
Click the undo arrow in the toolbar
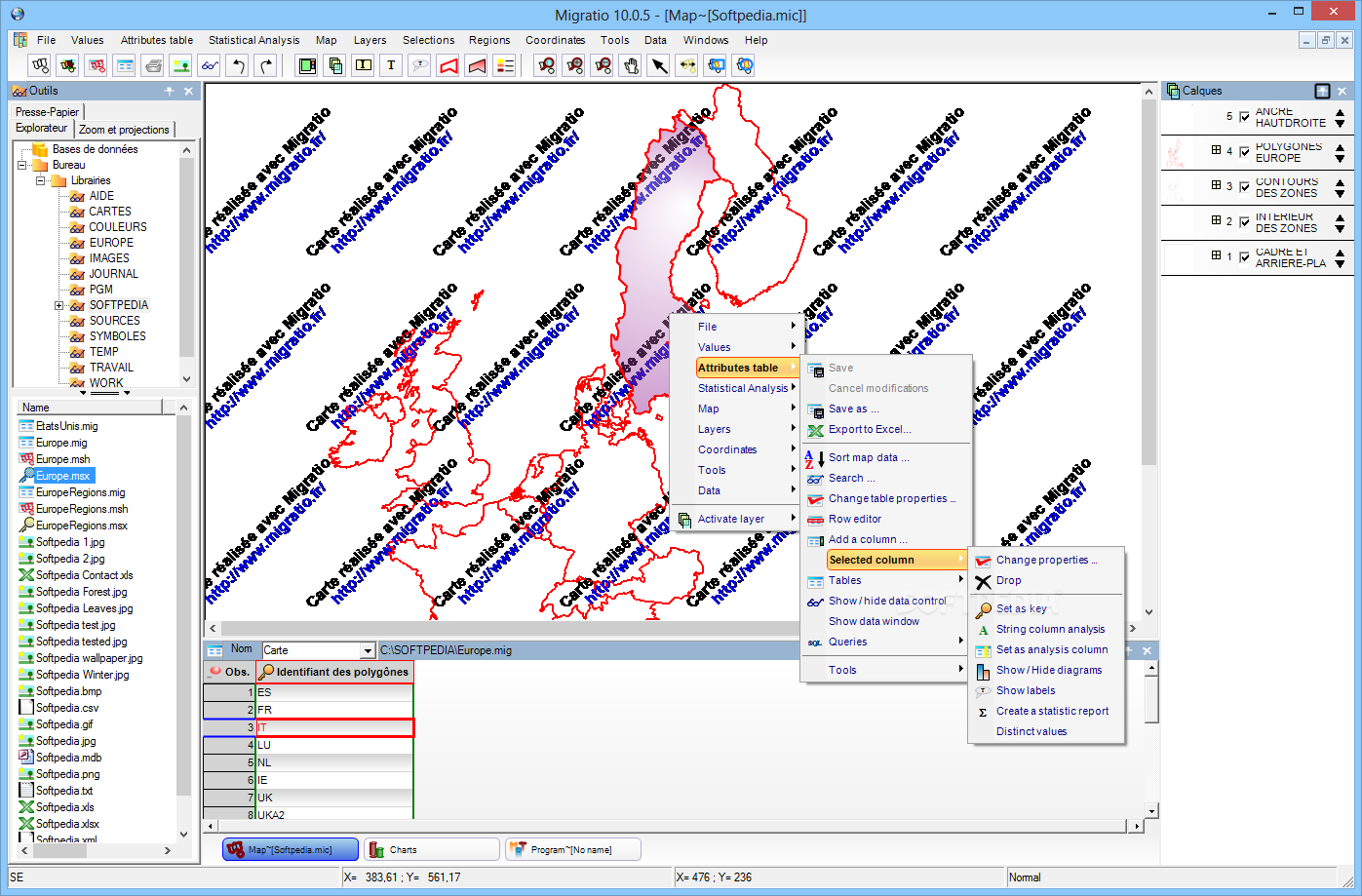click(237, 65)
